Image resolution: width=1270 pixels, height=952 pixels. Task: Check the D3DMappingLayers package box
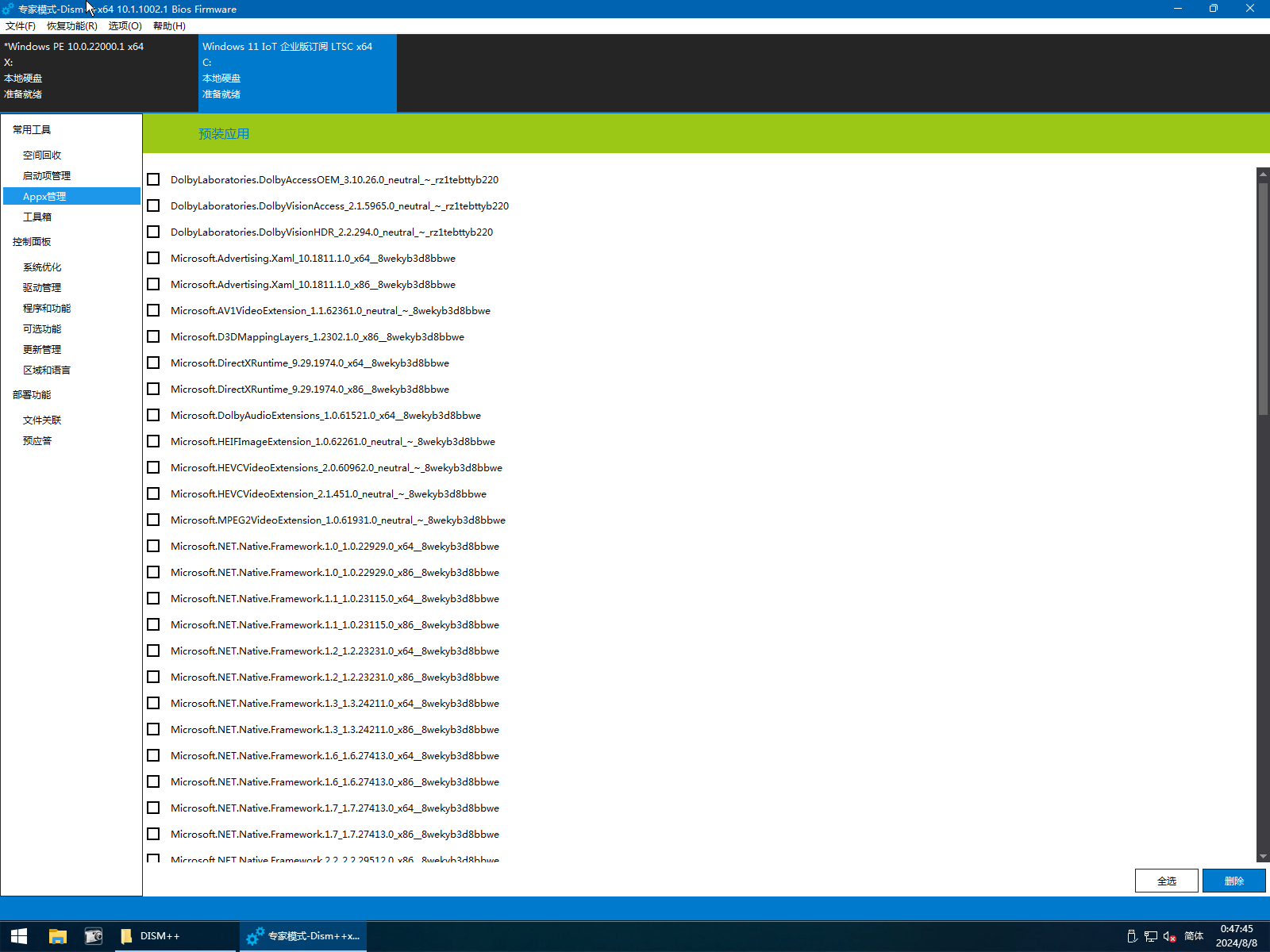pyautogui.click(x=153, y=336)
